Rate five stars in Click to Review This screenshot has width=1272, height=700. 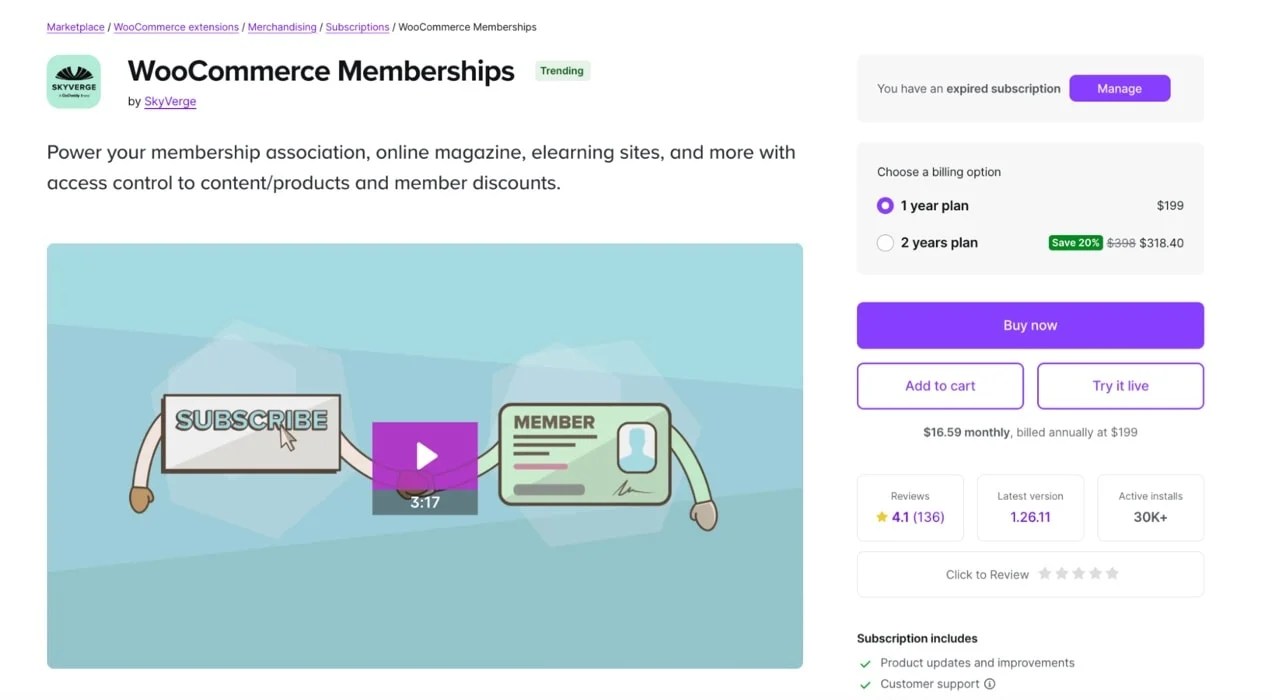1112,574
